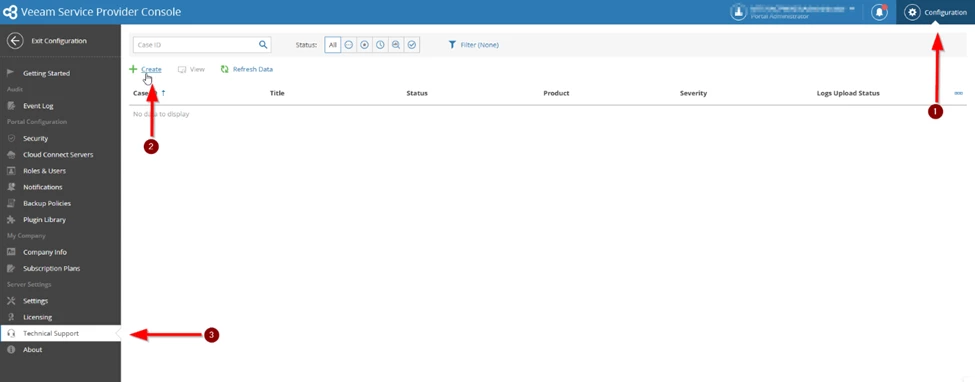Sort by the Severity column header
This screenshot has height=382, width=975.
693,93
